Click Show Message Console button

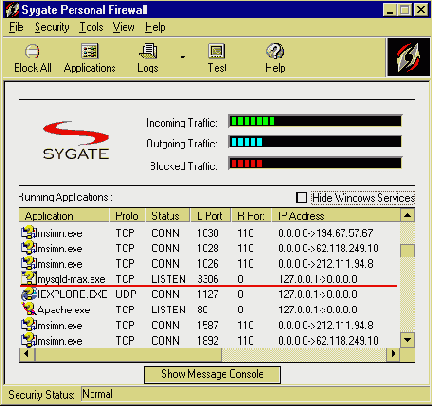tap(212, 375)
